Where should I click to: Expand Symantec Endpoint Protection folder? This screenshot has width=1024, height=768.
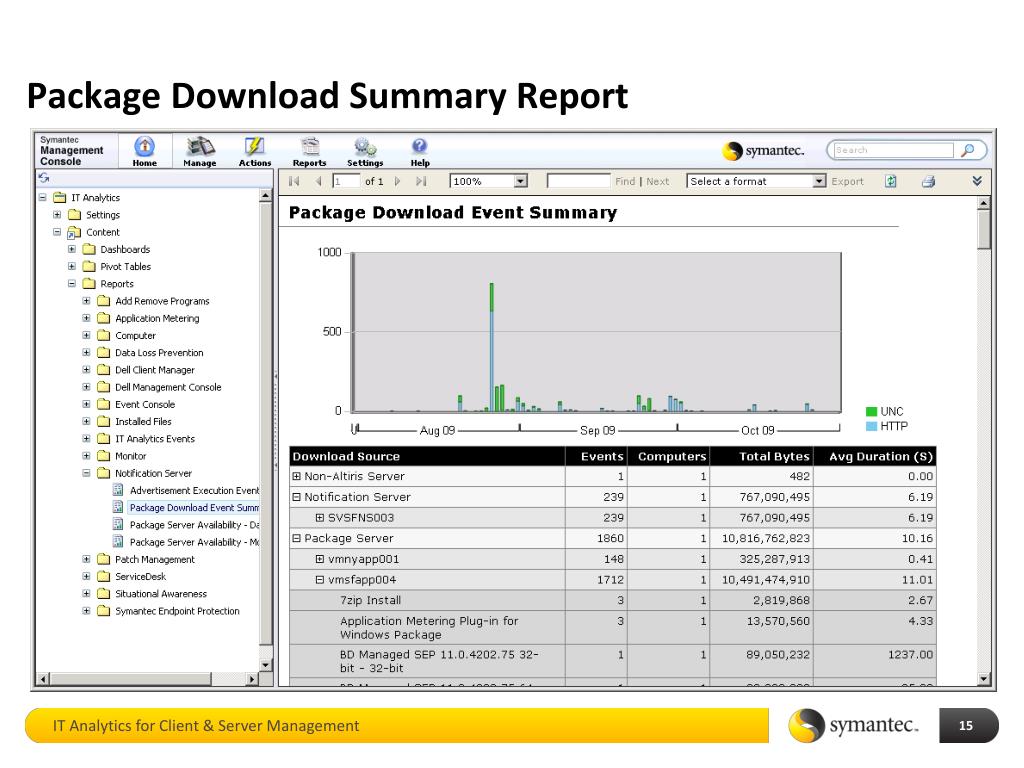86,611
